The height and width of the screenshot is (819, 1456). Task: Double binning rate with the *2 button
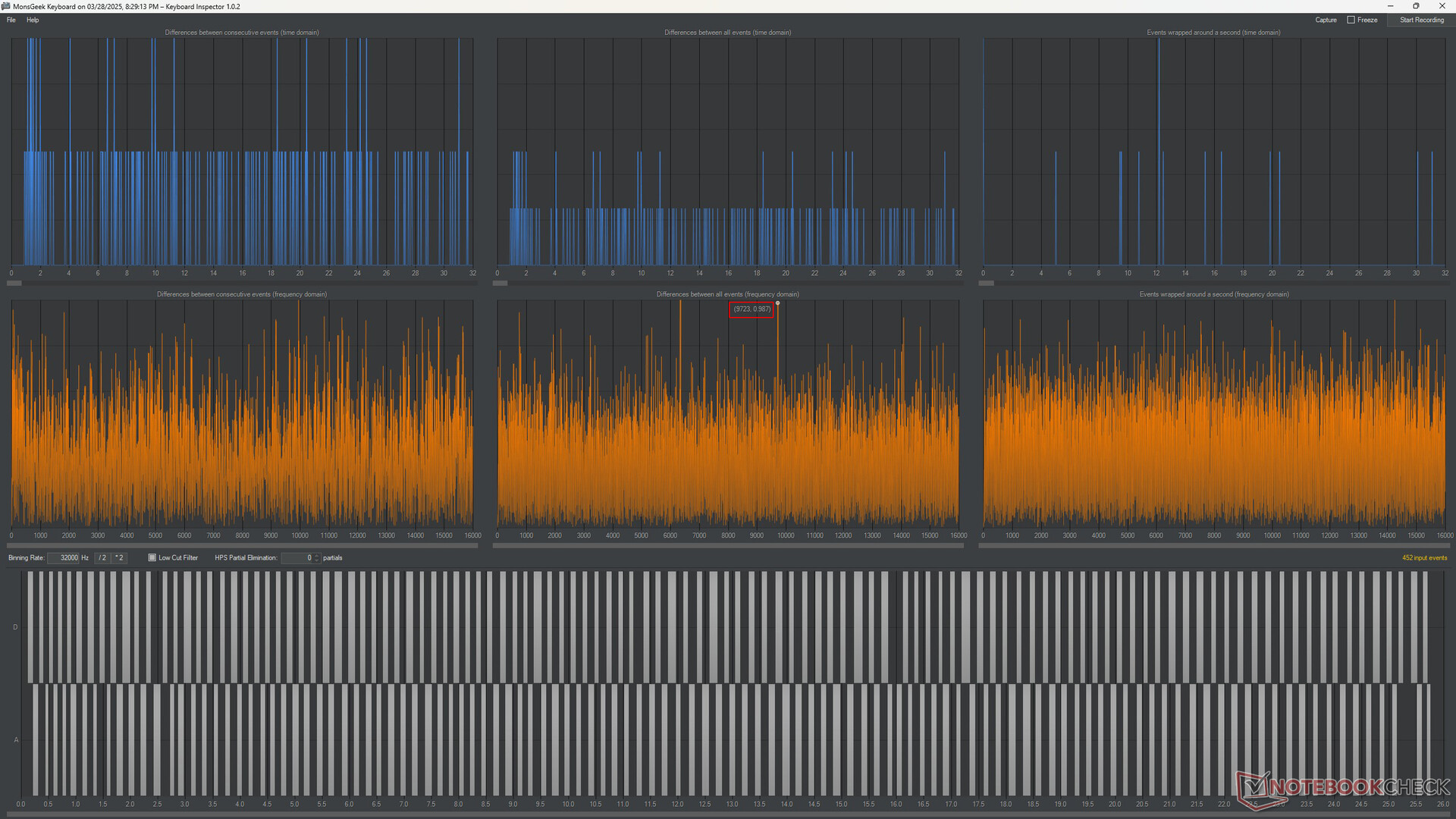119,558
